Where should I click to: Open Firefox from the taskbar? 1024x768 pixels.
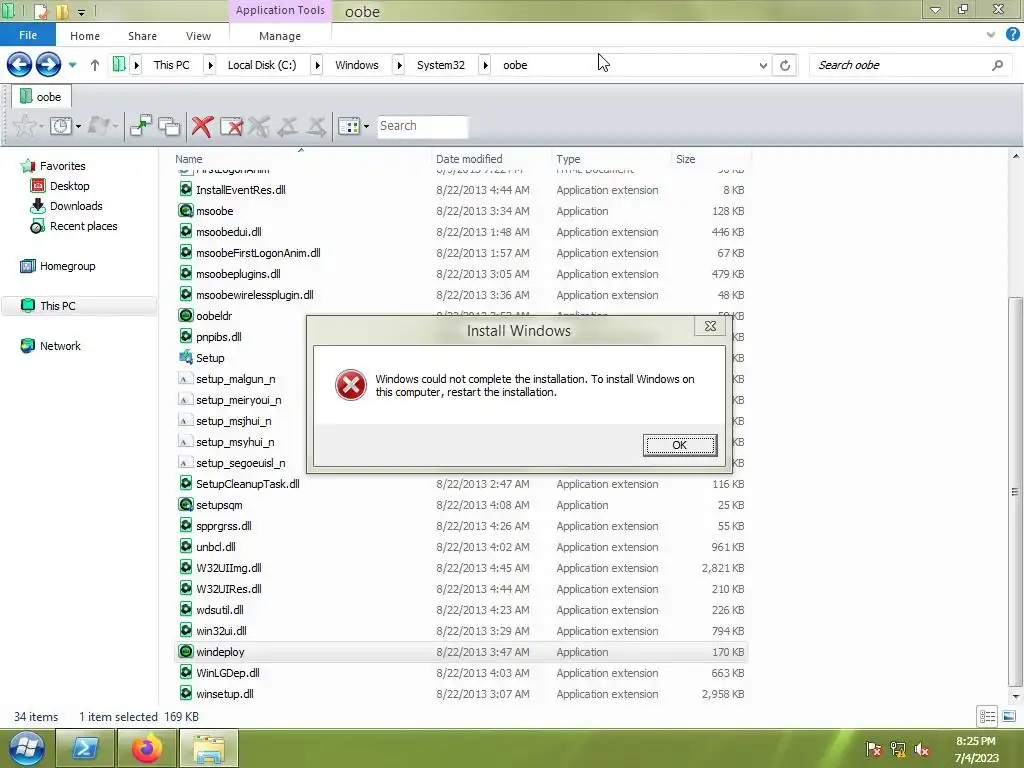pyautogui.click(x=146, y=748)
